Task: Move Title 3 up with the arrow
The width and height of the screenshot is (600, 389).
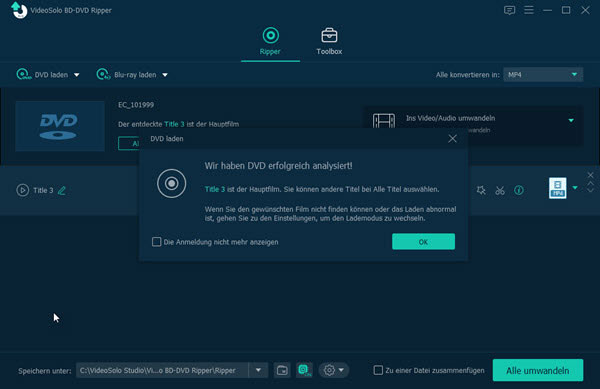Action: (x=590, y=184)
